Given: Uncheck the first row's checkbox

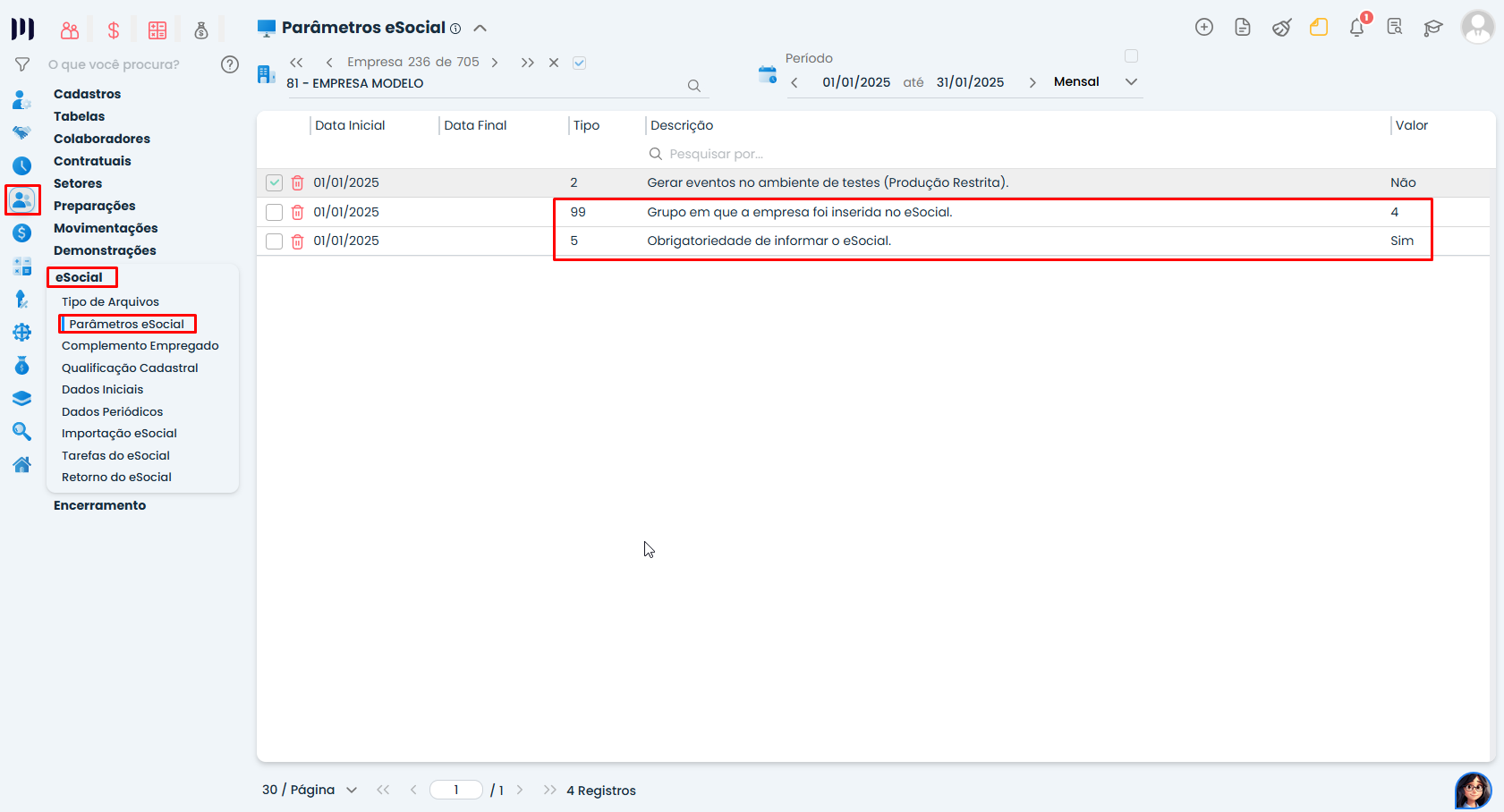Looking at the screenshot, I should pyautogui.click(x=275, y=182).
